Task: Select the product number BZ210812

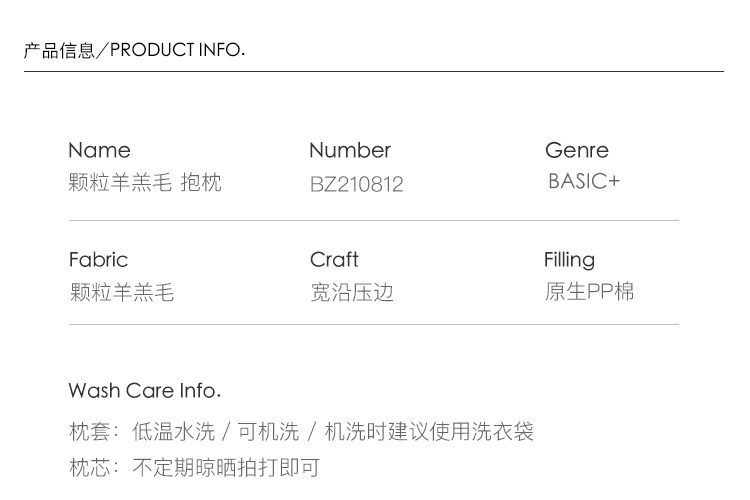Action: click(357, 184)
